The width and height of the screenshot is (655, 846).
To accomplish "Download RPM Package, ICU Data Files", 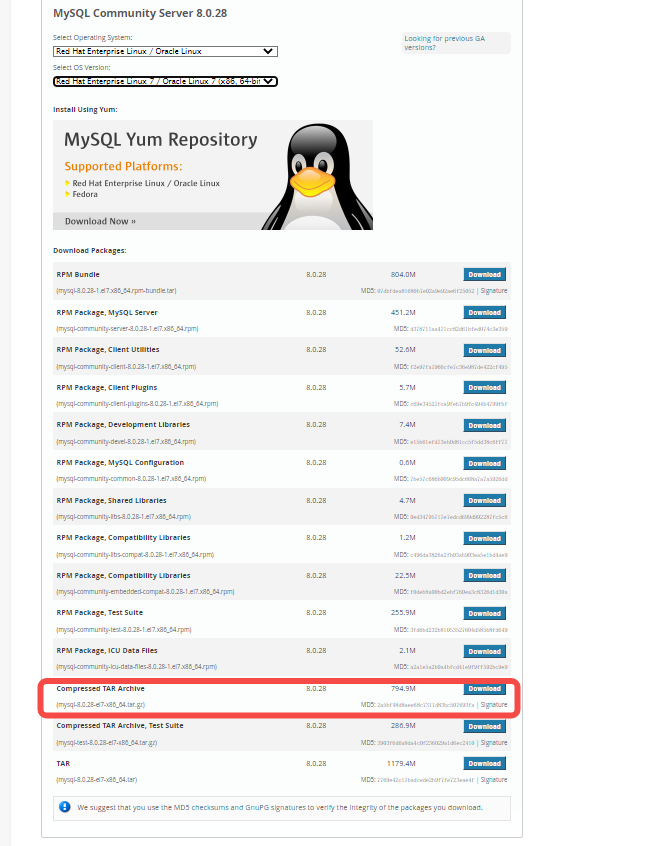I will 485,651.
